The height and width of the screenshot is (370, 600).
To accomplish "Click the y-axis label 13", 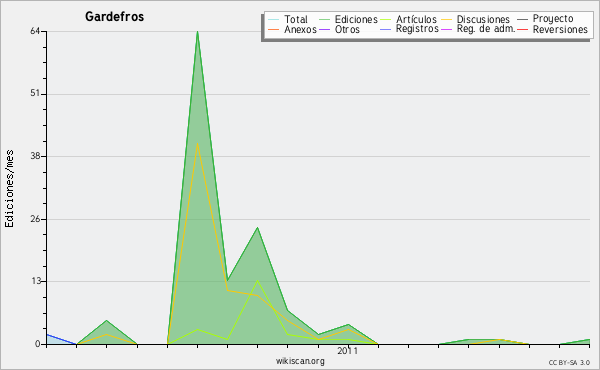I will click(35, 281).
